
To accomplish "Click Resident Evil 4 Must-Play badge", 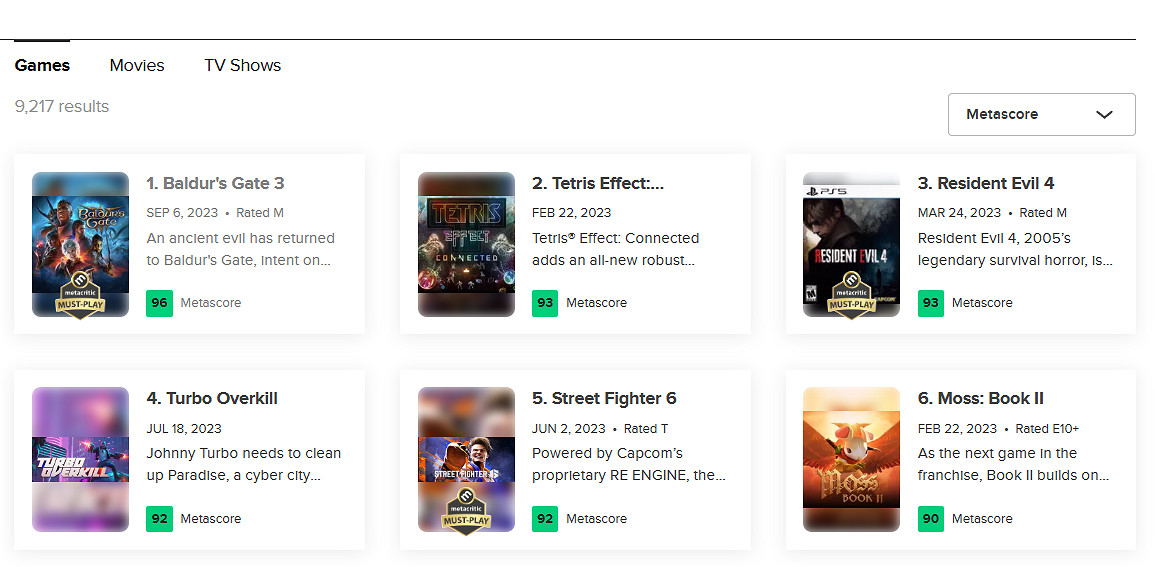I will [851, 293].
